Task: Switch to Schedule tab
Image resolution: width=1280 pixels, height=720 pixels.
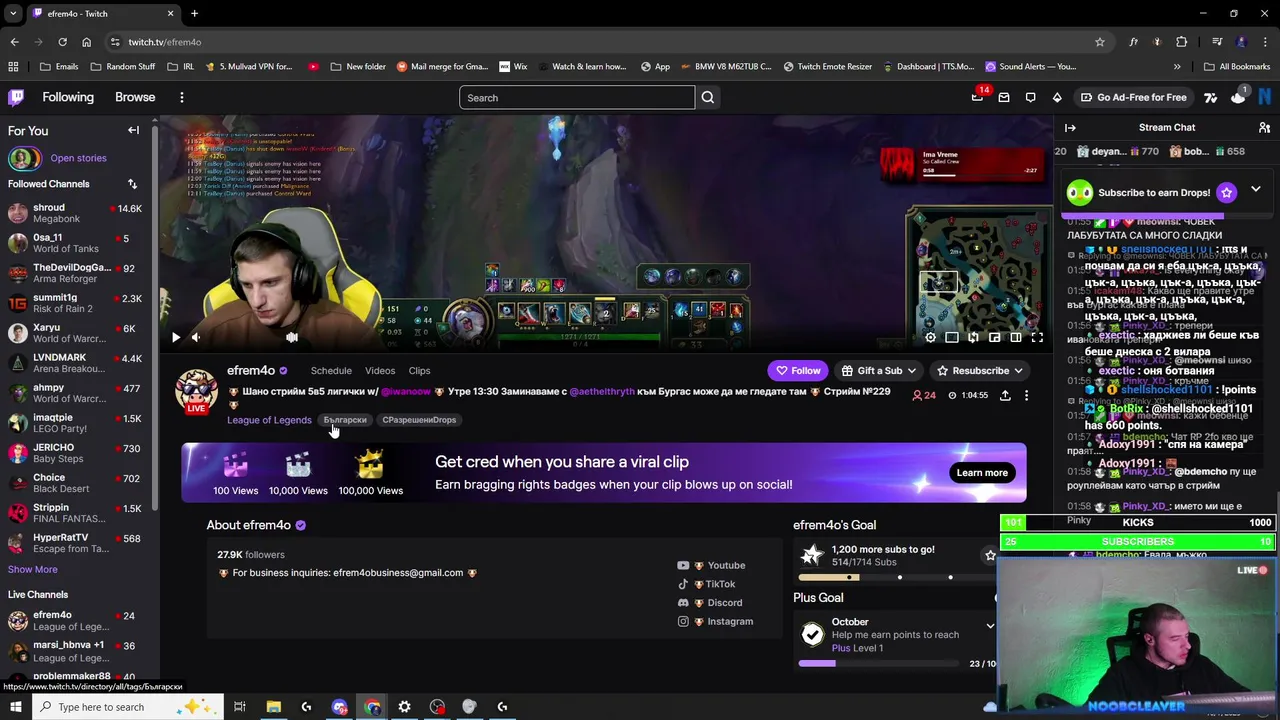Action: click(x=331, y=370)
